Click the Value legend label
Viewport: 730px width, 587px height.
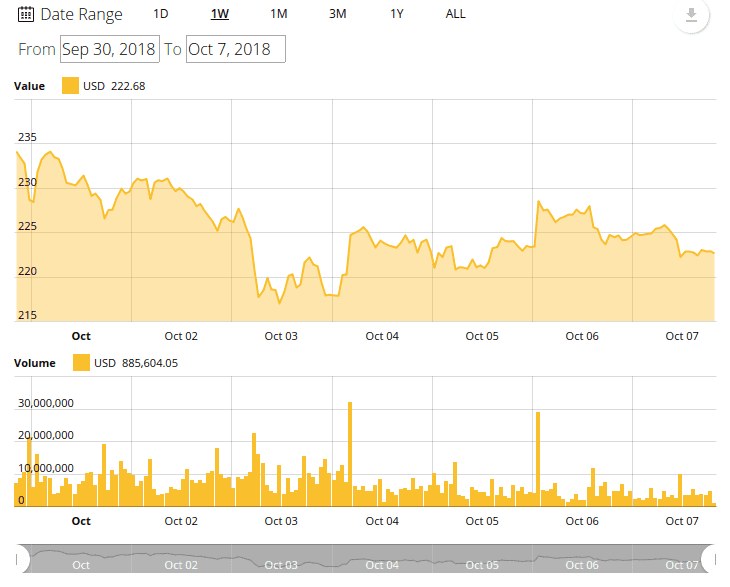[x=29, y=86]
